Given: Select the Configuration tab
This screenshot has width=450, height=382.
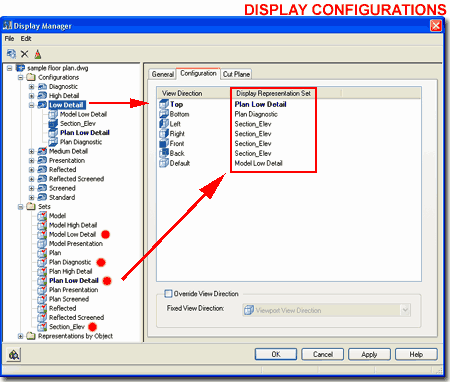Looking at the screenshot, I should (x=198, y=73).
